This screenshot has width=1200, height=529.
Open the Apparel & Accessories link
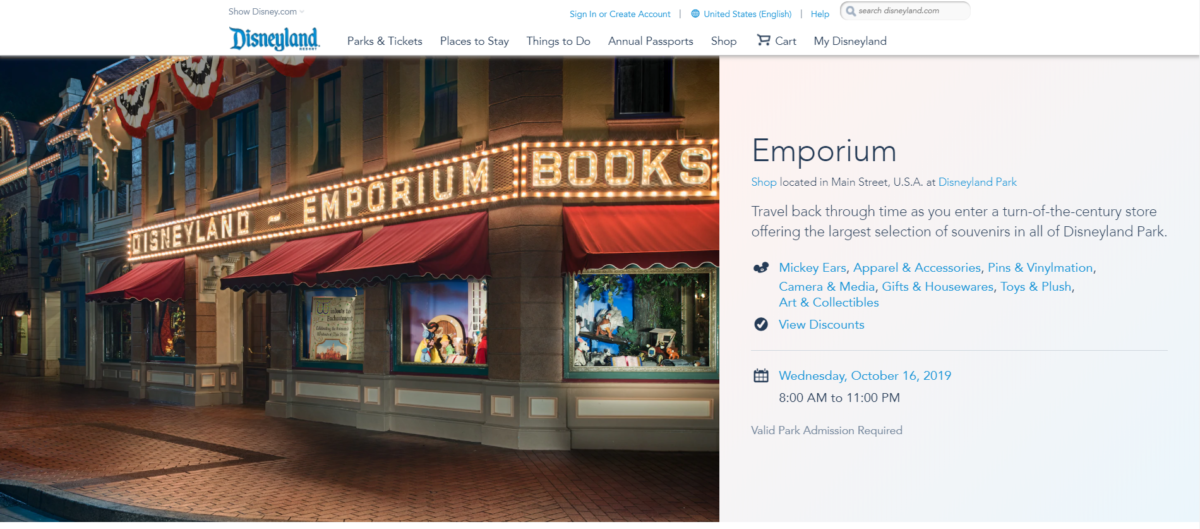[916, 268]
